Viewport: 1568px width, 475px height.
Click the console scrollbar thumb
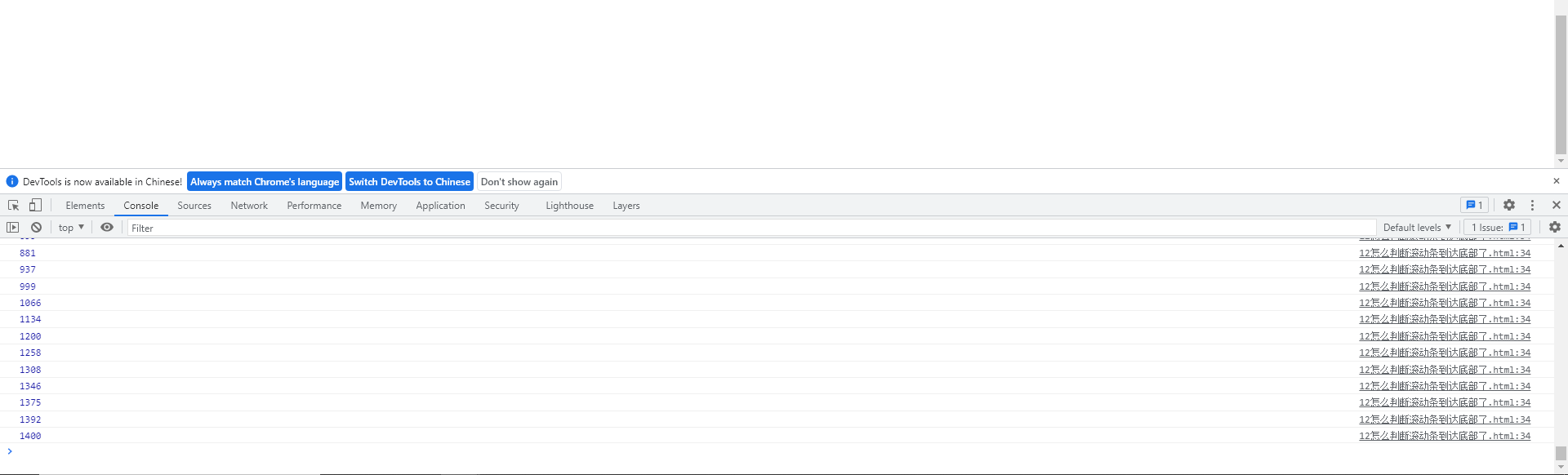pyautogui.click(x=1561, y=453)
